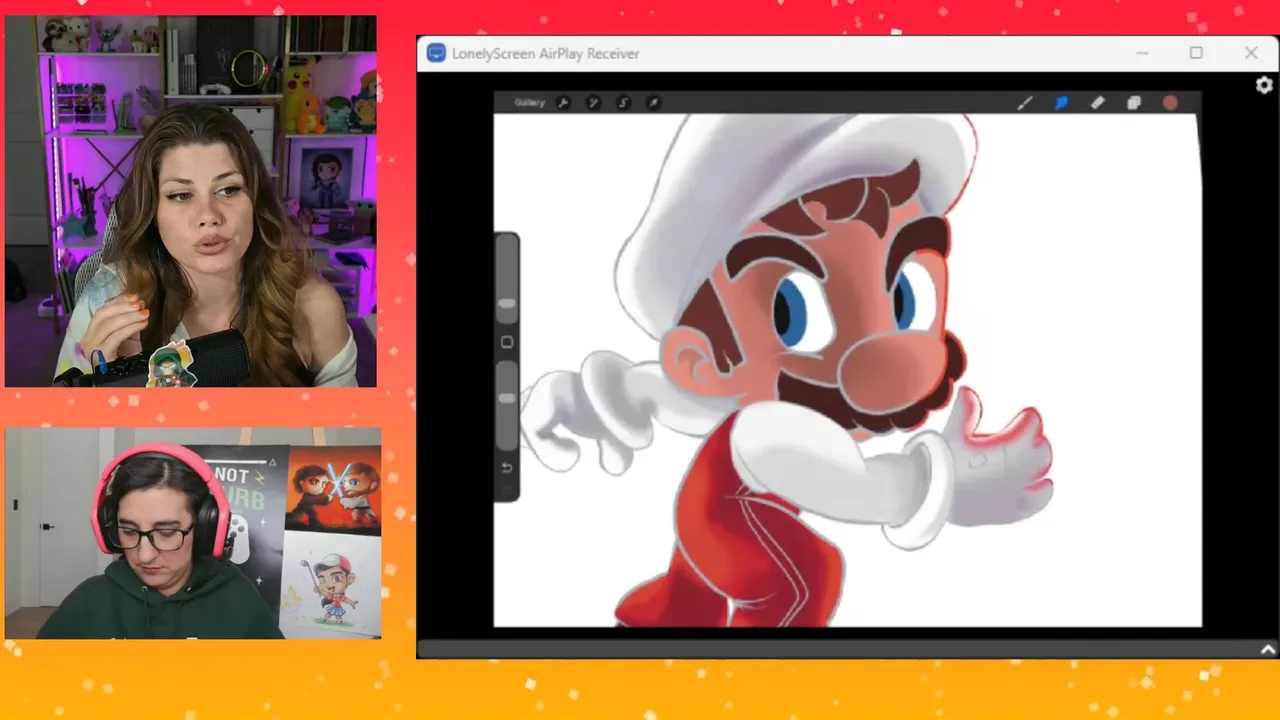Open the Actions wrench menu

[x=563, y=103]
